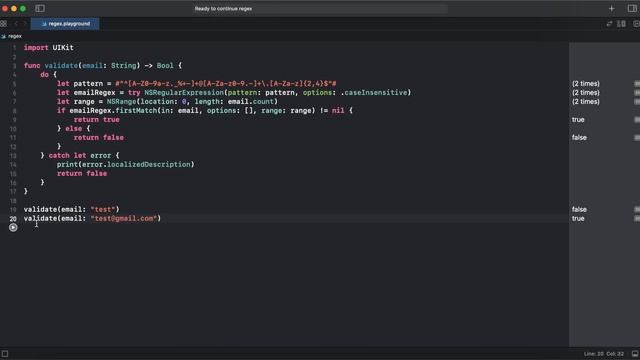Screen dimensions: 640x360
Task: Click "UIKit" on the first line
Action: [63, 48]
